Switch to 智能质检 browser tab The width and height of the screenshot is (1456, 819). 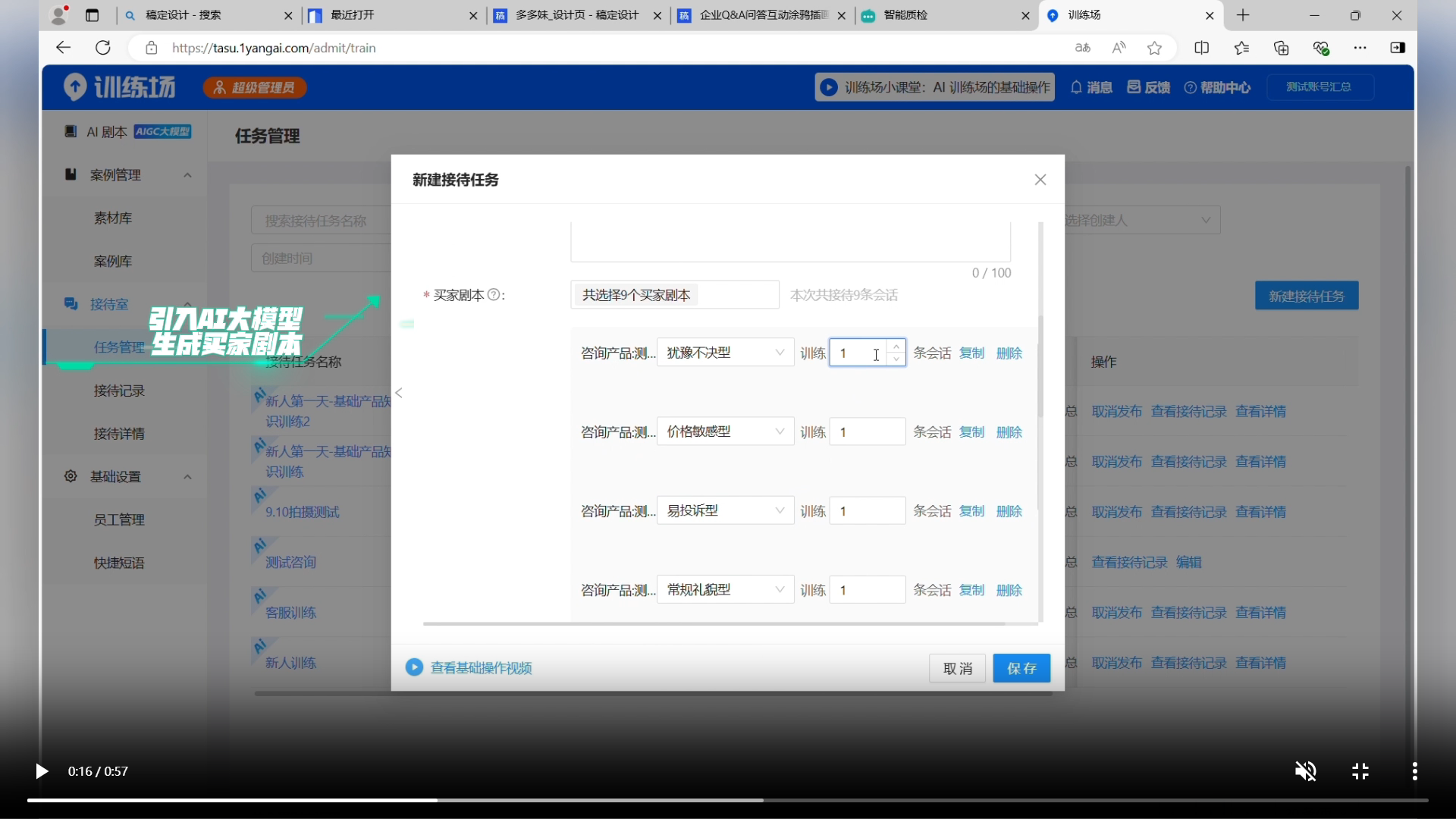[946, 15]
